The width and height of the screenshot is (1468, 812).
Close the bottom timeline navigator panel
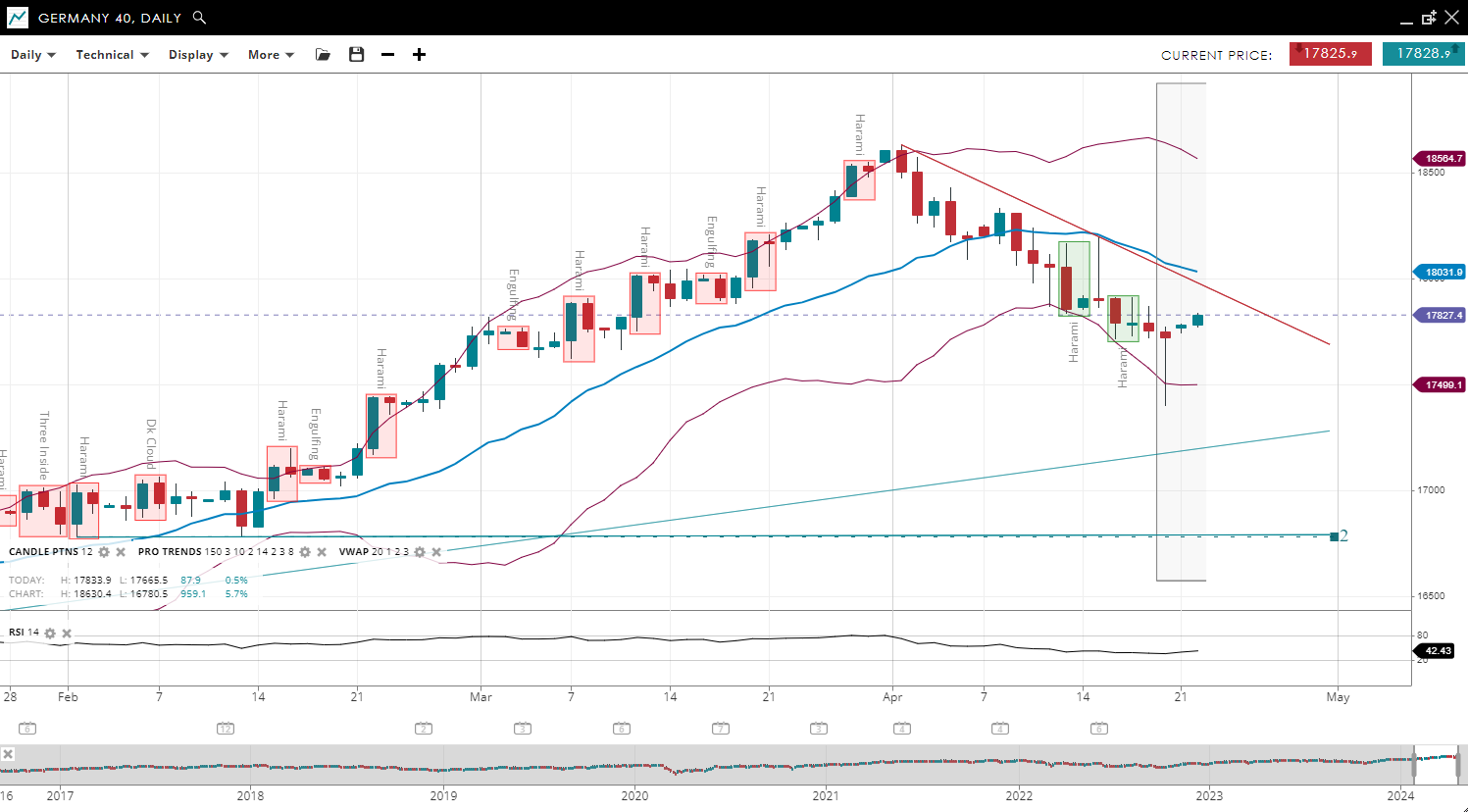pos(8,754)
